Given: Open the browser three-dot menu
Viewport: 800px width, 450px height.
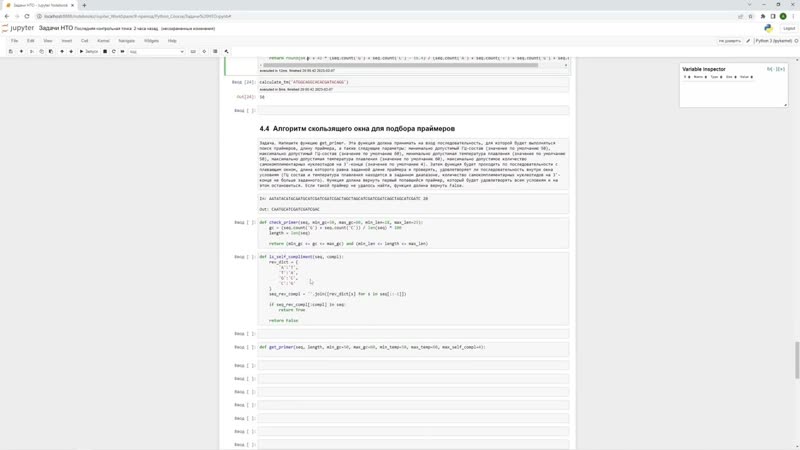Looking at the screenshot, I should click(793, 16).
